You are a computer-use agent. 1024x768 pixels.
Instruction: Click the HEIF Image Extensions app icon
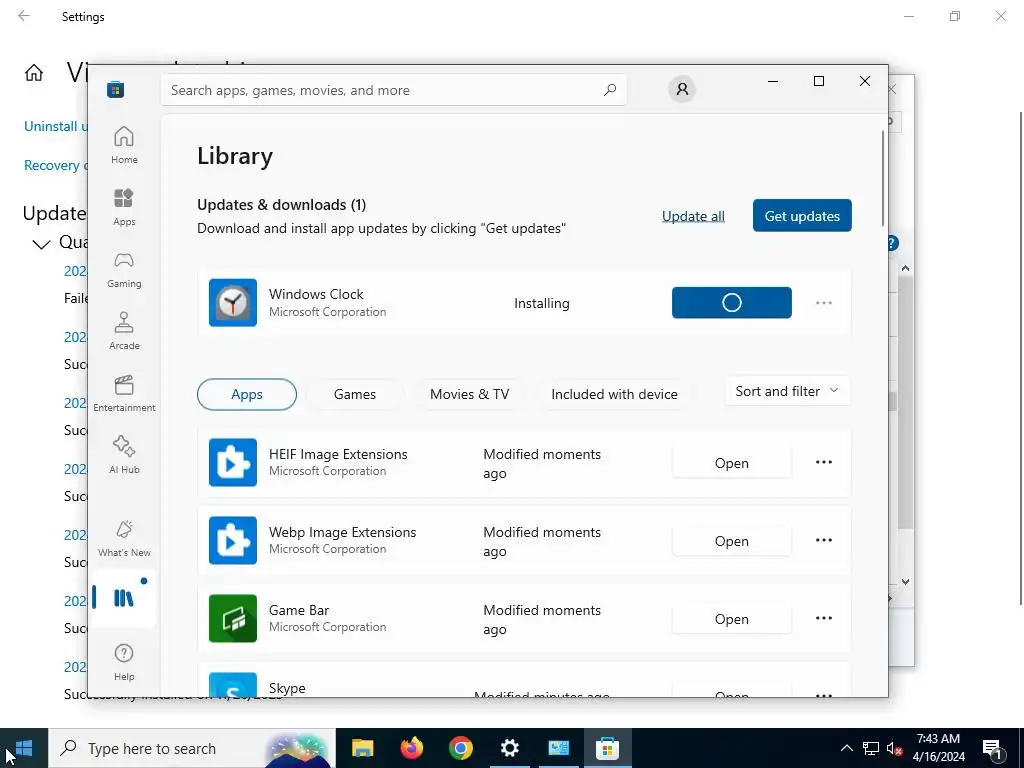(x=233, y=462)
